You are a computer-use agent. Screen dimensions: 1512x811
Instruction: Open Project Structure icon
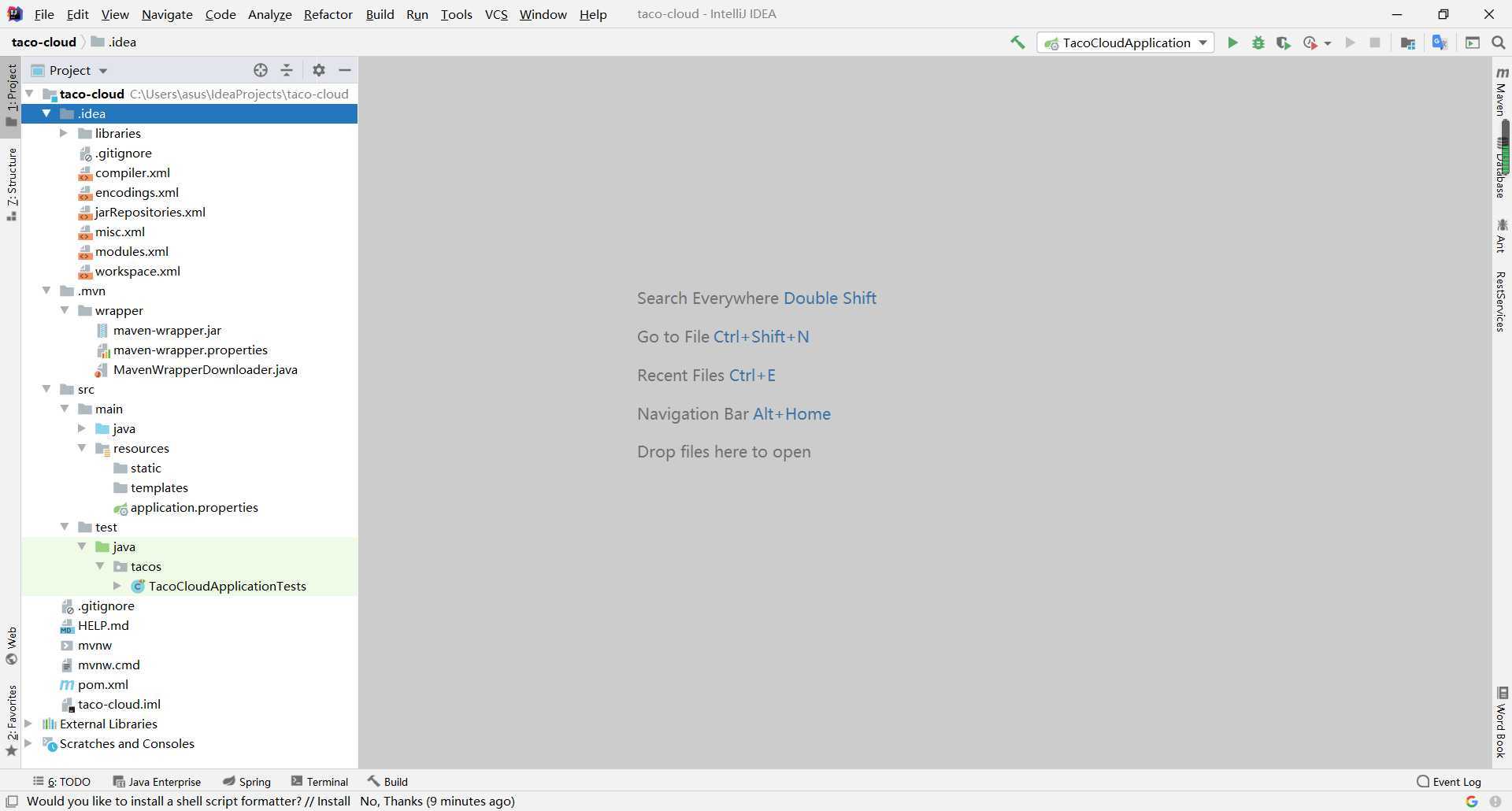pyautogui.click(x=1408, y=43)
